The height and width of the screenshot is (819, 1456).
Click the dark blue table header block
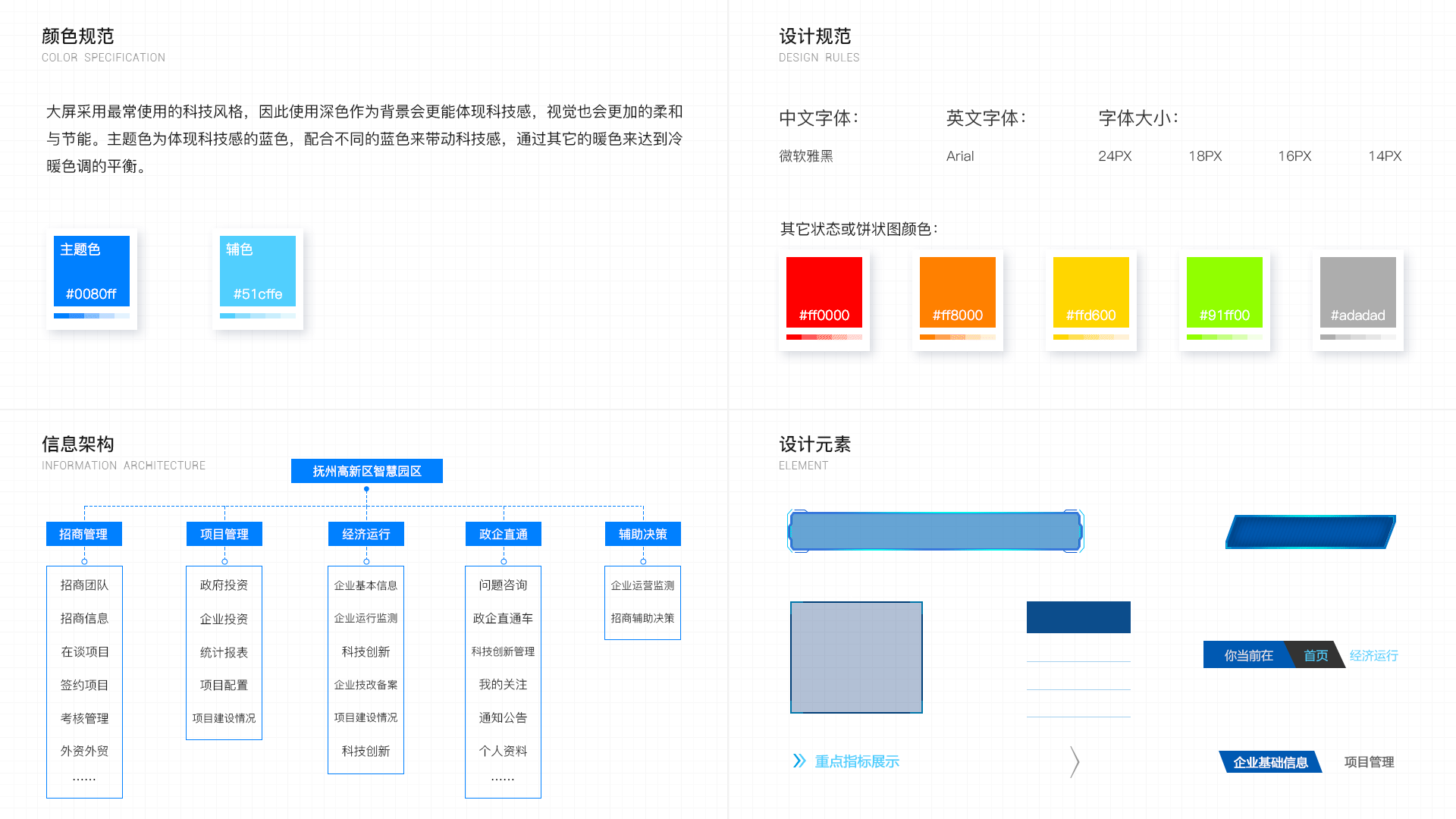coord(1078,617)
